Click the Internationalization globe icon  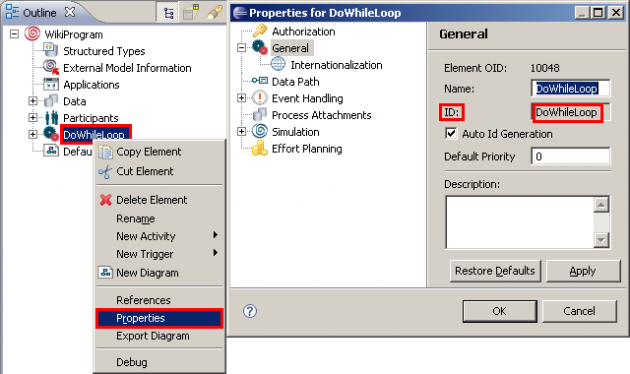(x=278, y=64)
